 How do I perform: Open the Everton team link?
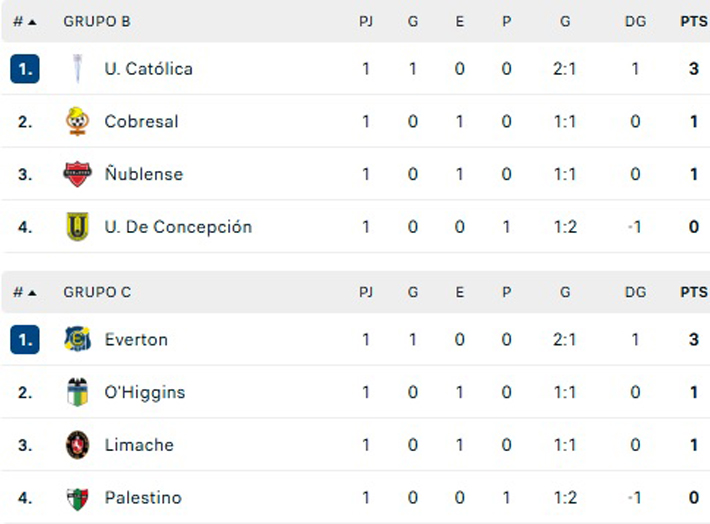pos(136,340)
